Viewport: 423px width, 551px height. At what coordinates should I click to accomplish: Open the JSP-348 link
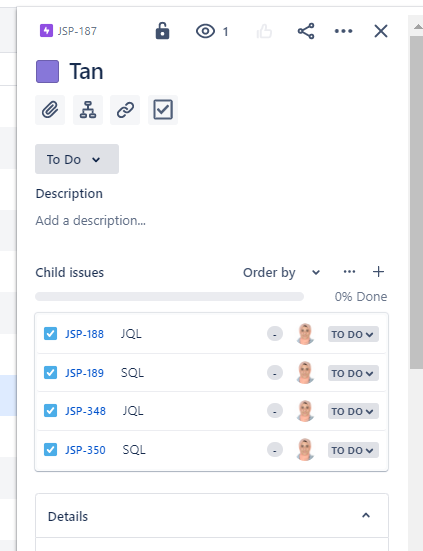pyautogui.click(x=85, y=411)
